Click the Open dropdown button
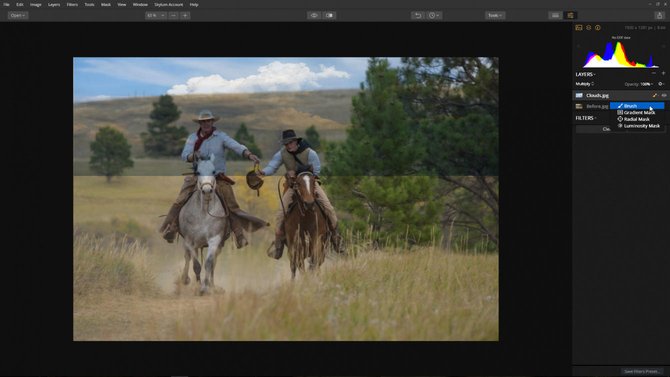Image resolution: width=670 pixels, height=377 pixels. coord(18,15)
